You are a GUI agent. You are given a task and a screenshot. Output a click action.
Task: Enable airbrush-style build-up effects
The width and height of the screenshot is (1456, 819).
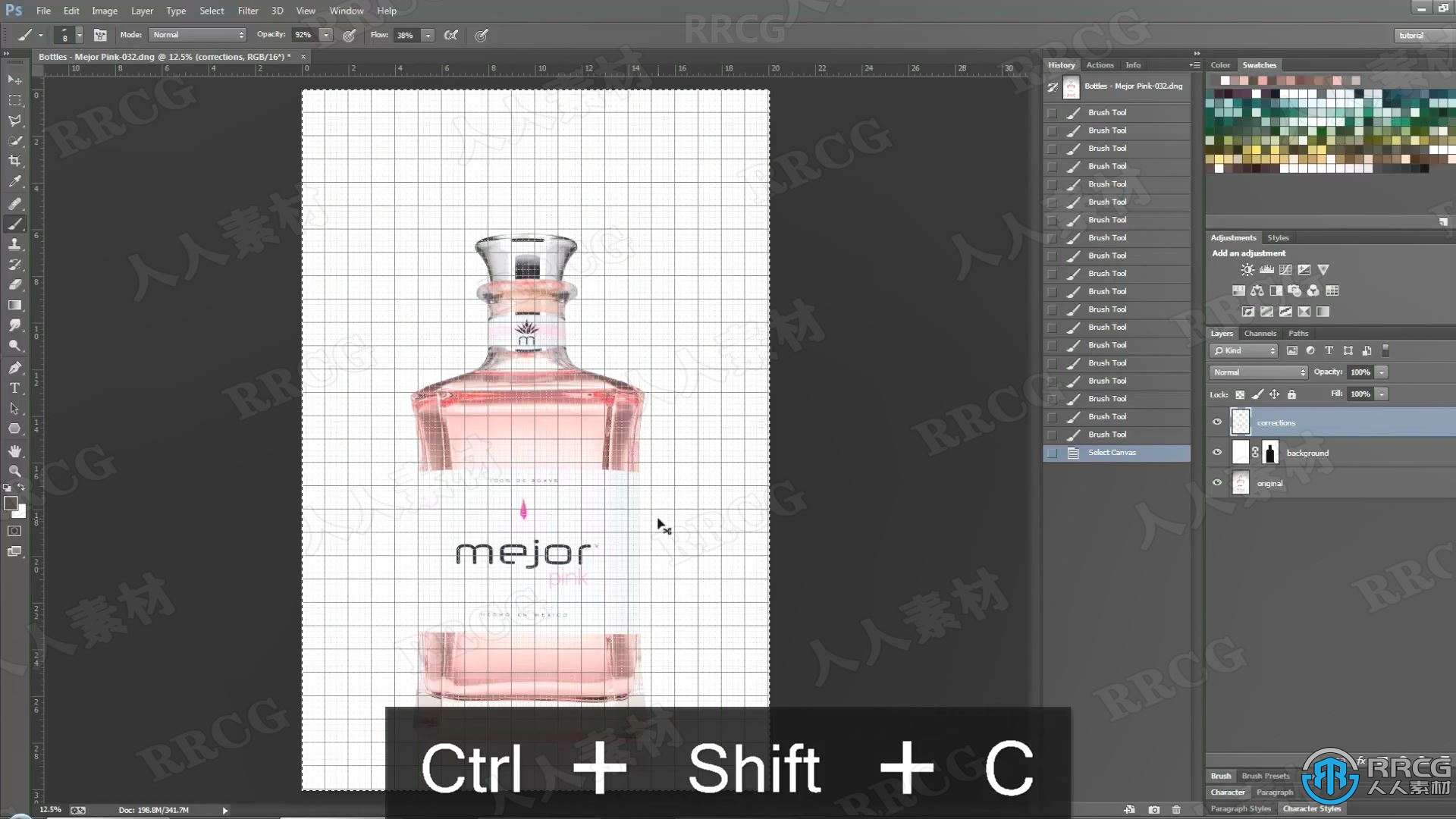click(x=451, y=35)
